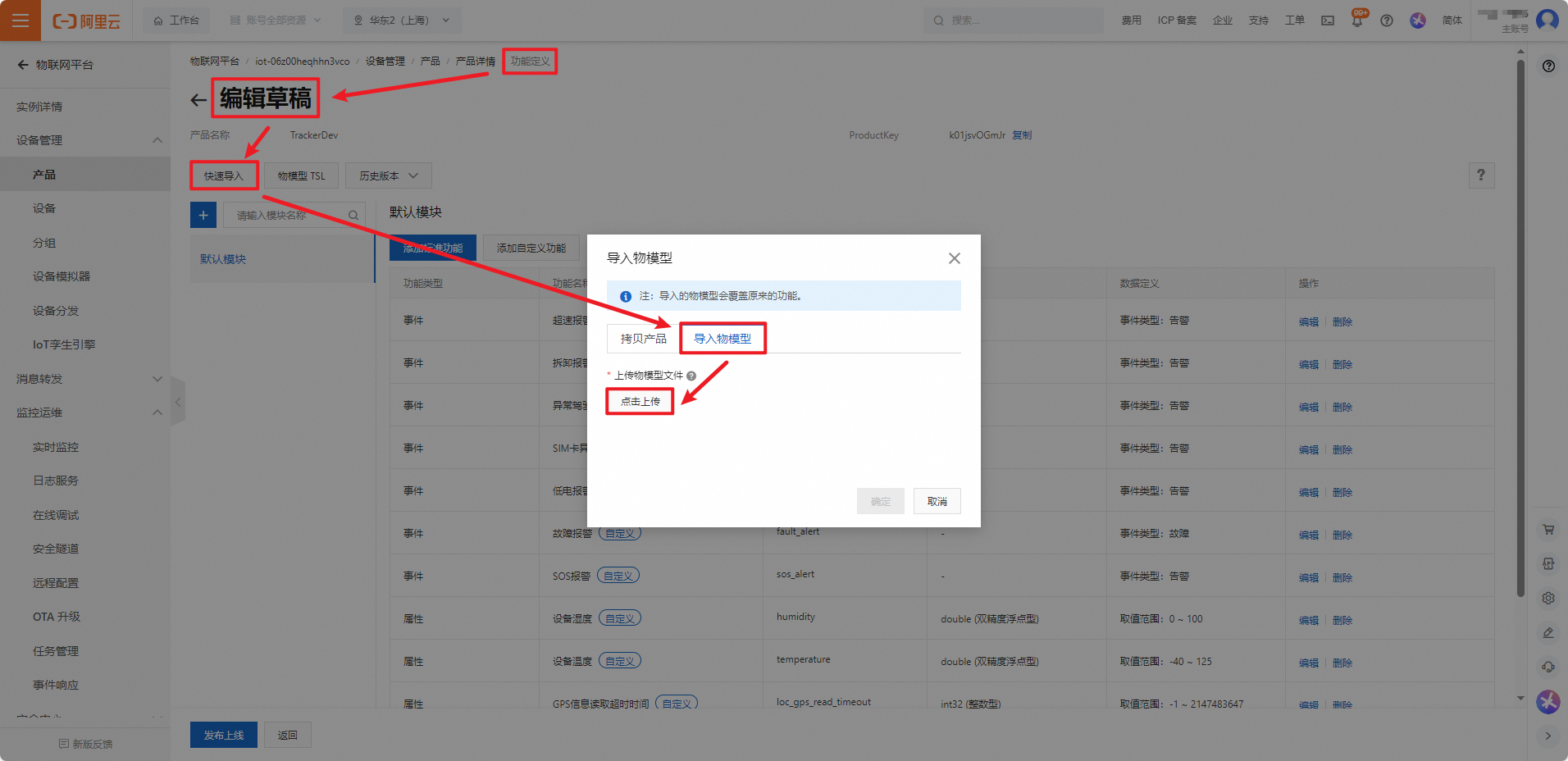1568x761 pixels.
Task: Close the 导入物模型 dialog
Action: (x=954, y=258)
